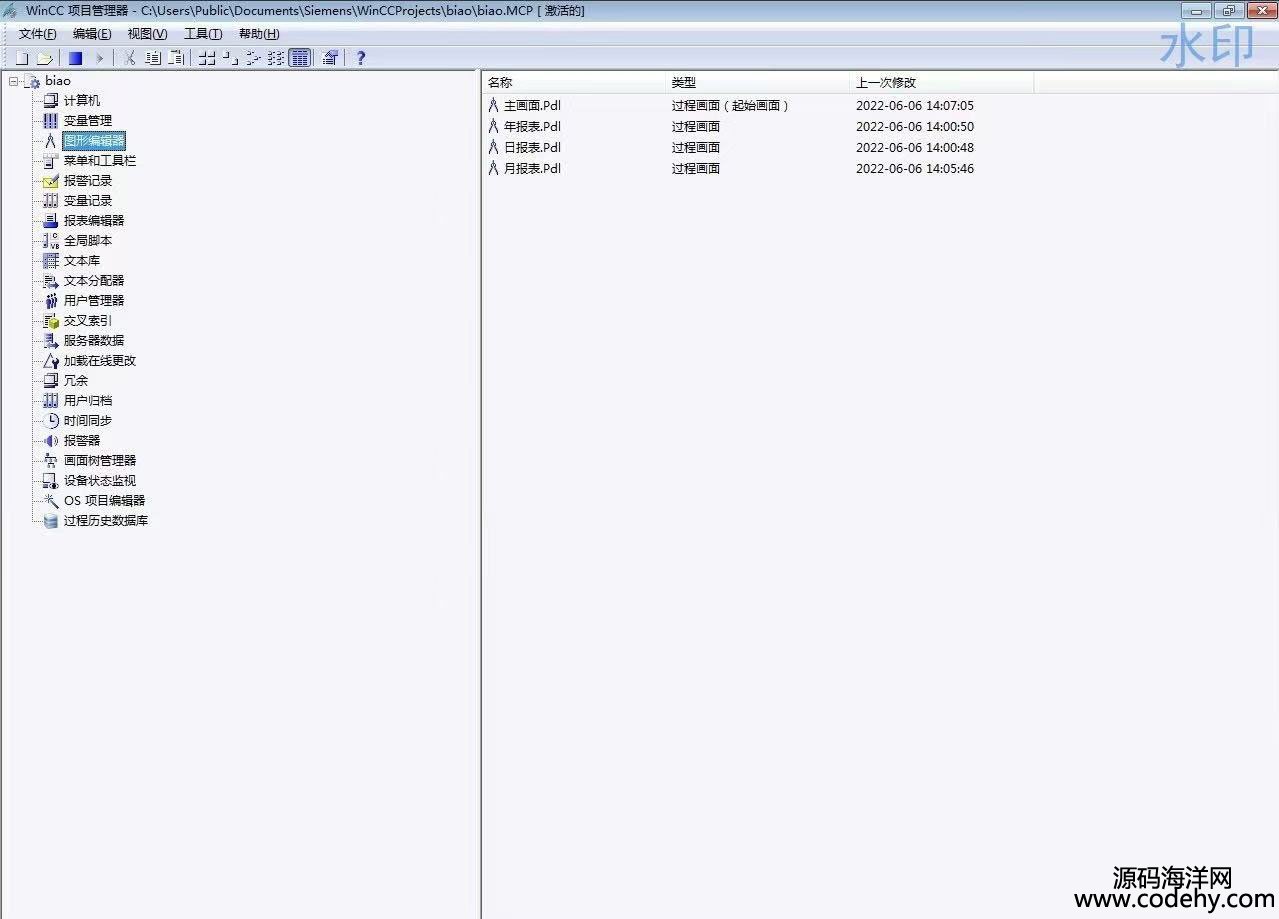Select 文本分配器 in the tree
The width and height of the screenshot is (1279, 919).
[94, 281]
